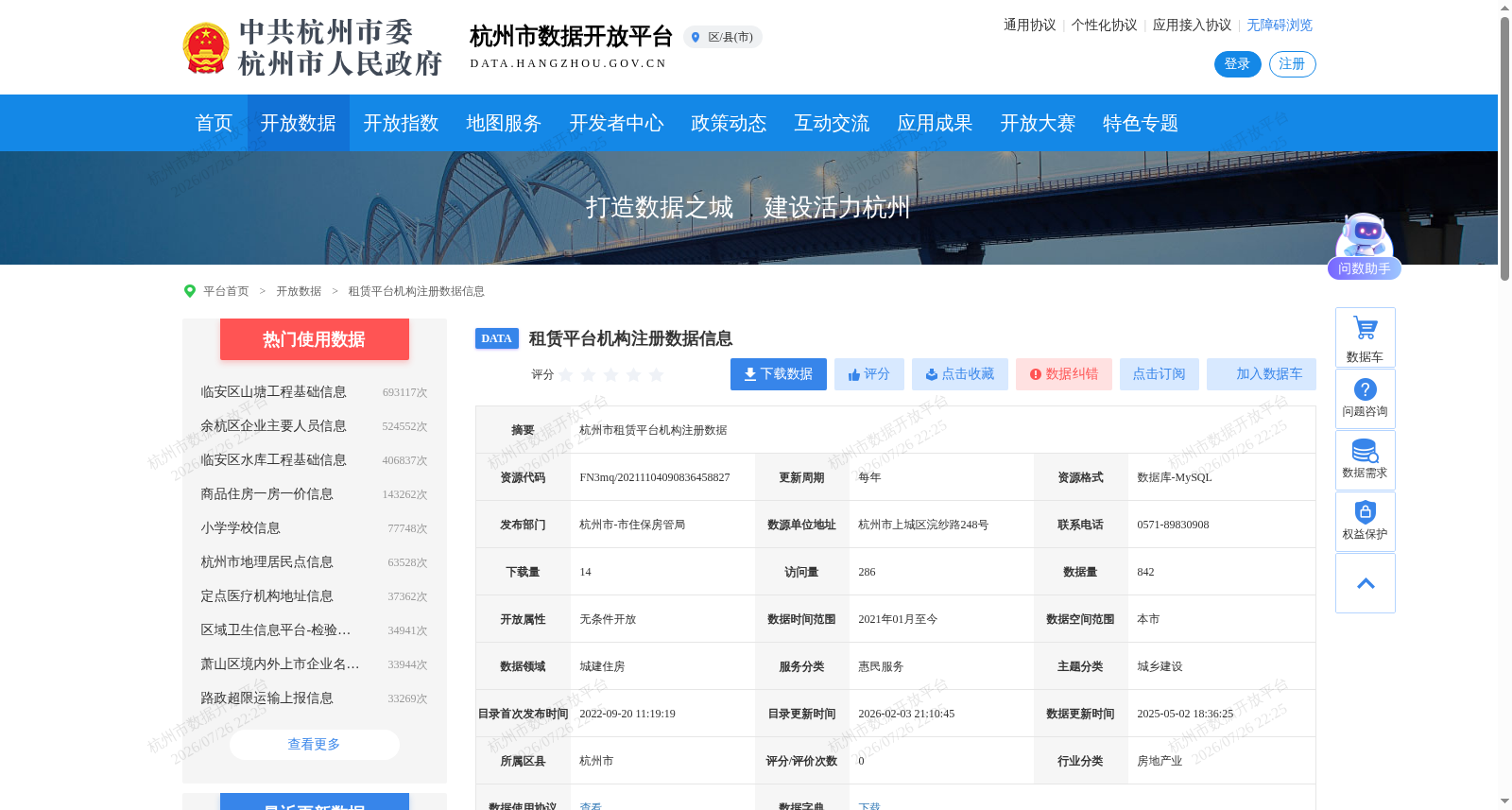Open 特色专题 nav item
The image size is (1512, 810).
click(x=1141, y=123)
